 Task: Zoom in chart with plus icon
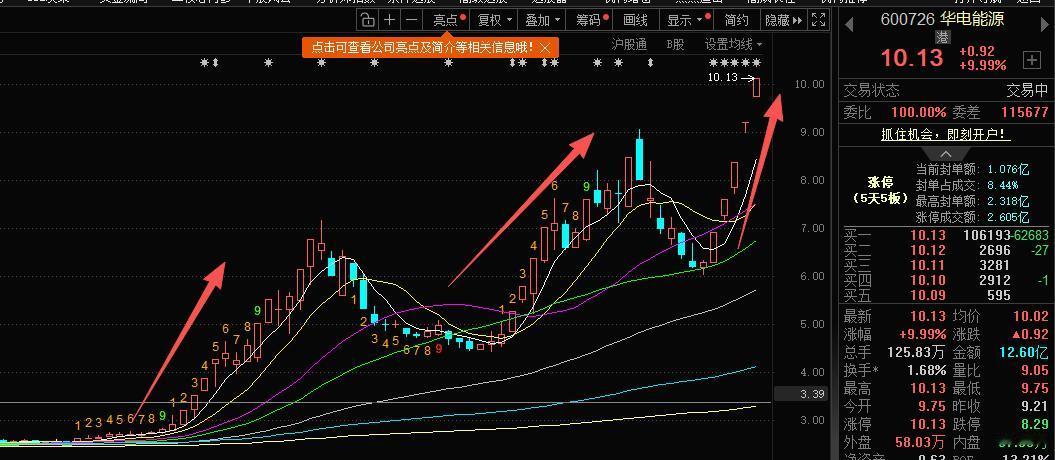click(x=390, y=20)
